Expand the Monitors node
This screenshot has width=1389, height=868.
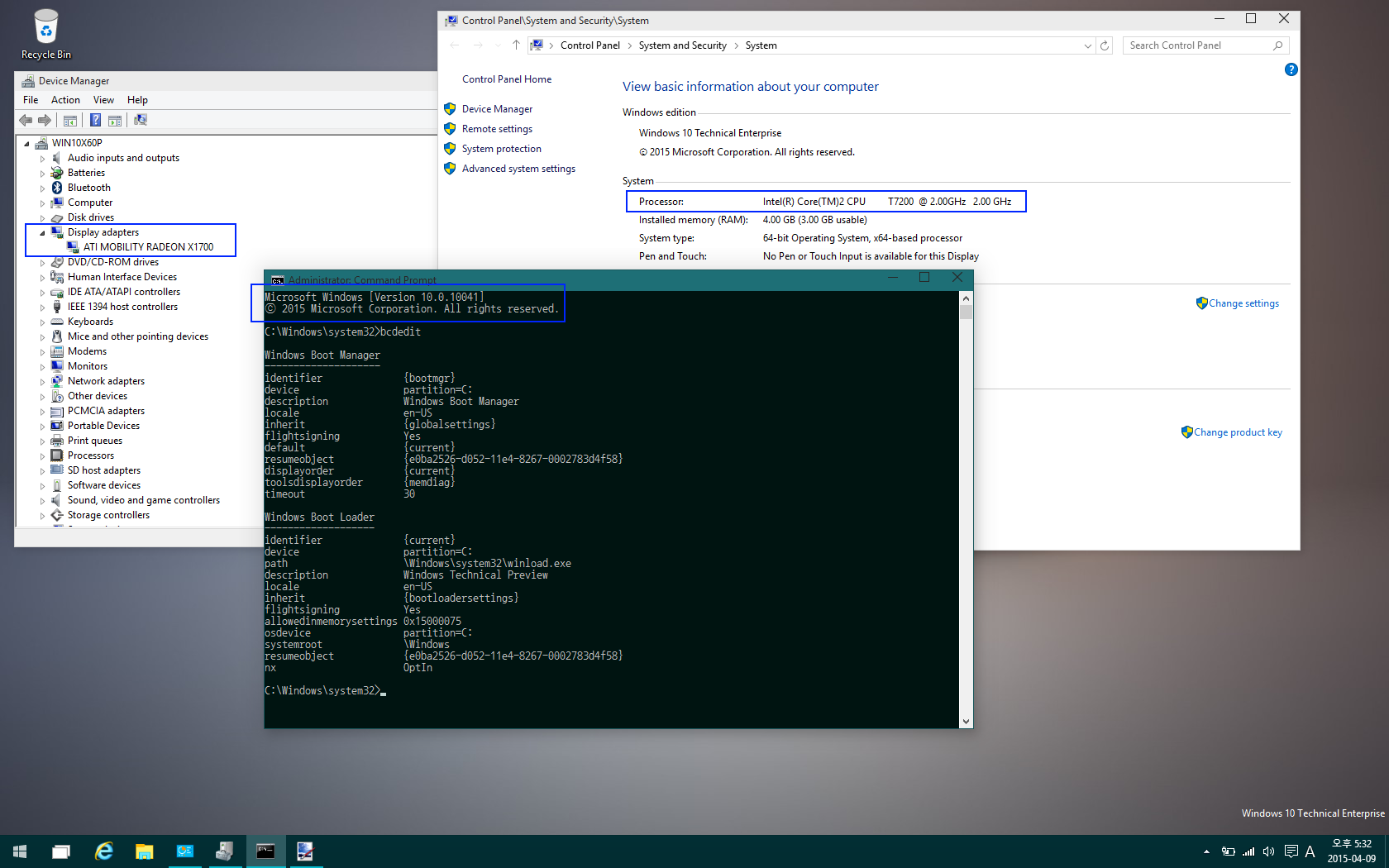pos(42,366)
